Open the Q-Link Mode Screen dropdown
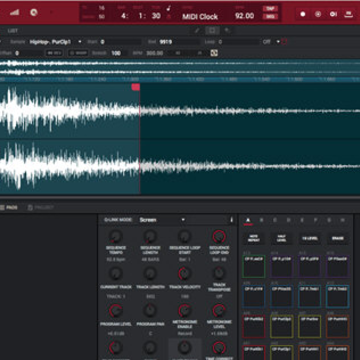The width and height of the screenshot is (360, 360). point(162,220)
